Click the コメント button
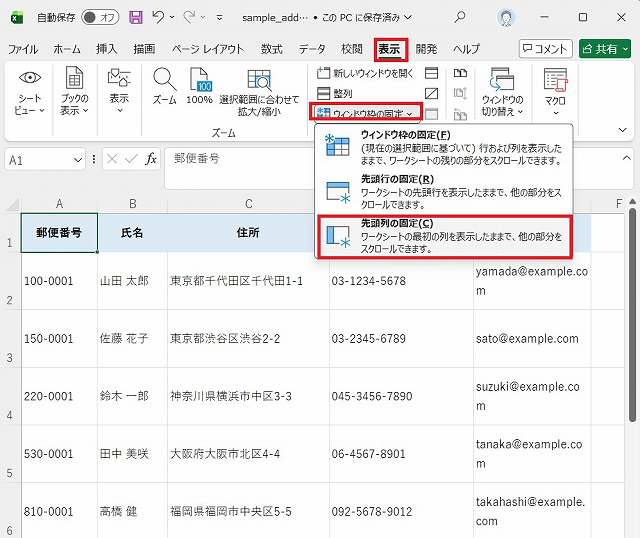640x538 pixels. [x=545, y=49]
